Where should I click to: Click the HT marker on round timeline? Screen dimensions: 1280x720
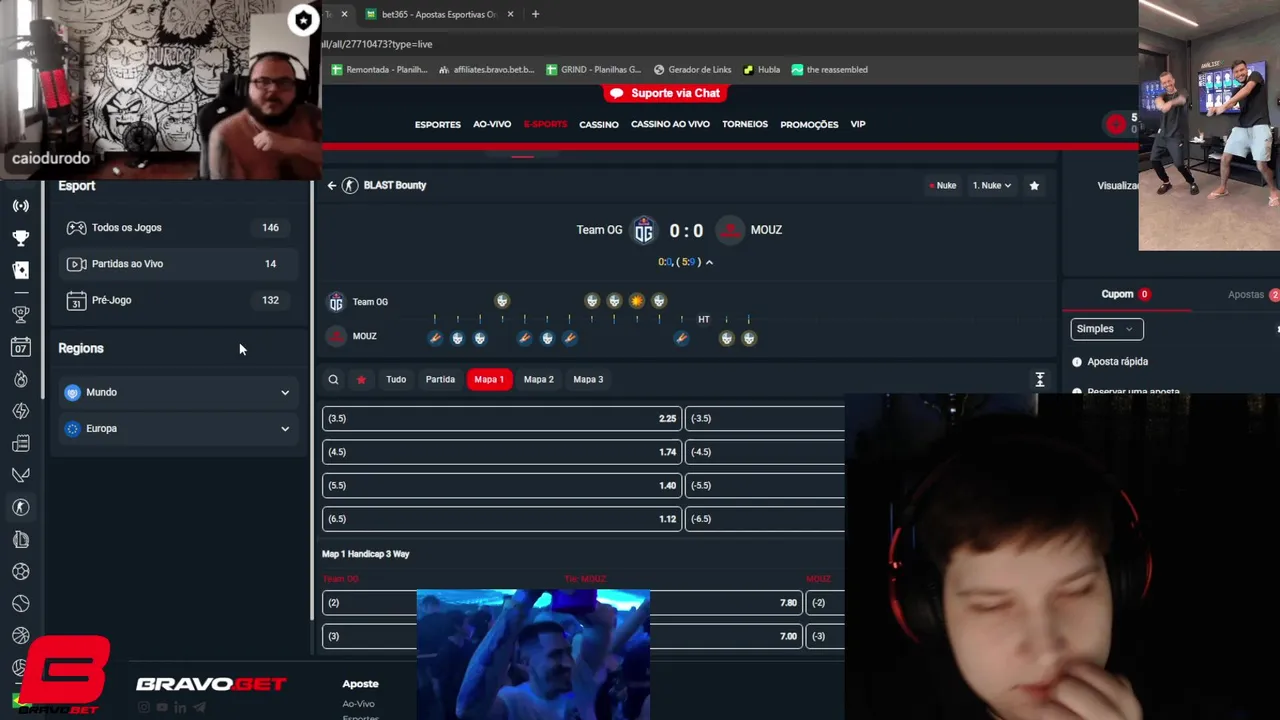[x=704, y=320]
